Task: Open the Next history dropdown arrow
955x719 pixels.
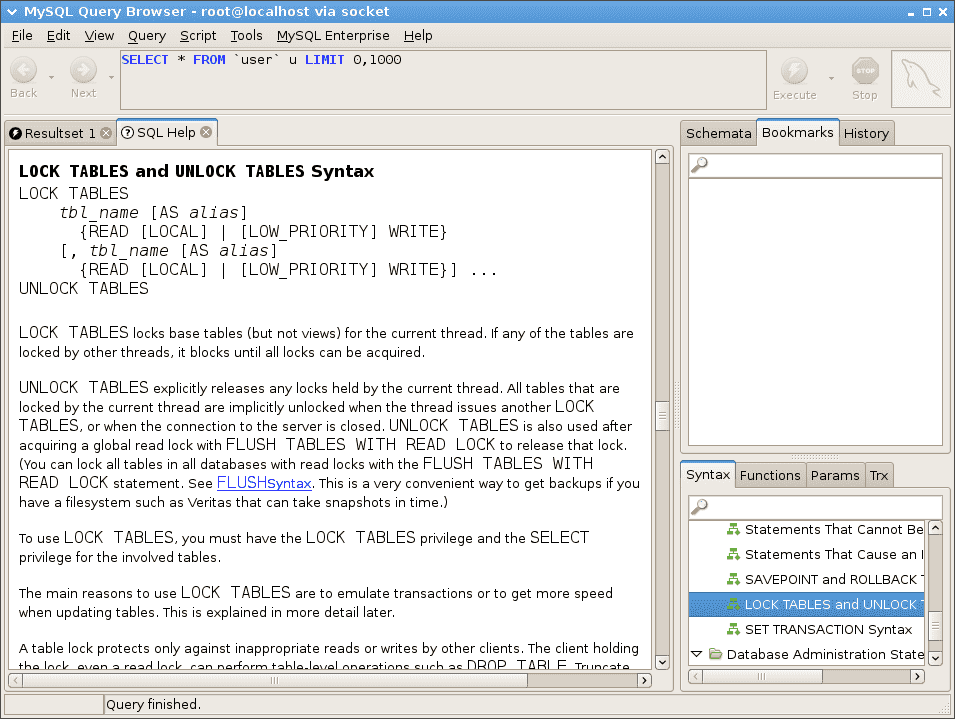Action: [x=111, y=77]
